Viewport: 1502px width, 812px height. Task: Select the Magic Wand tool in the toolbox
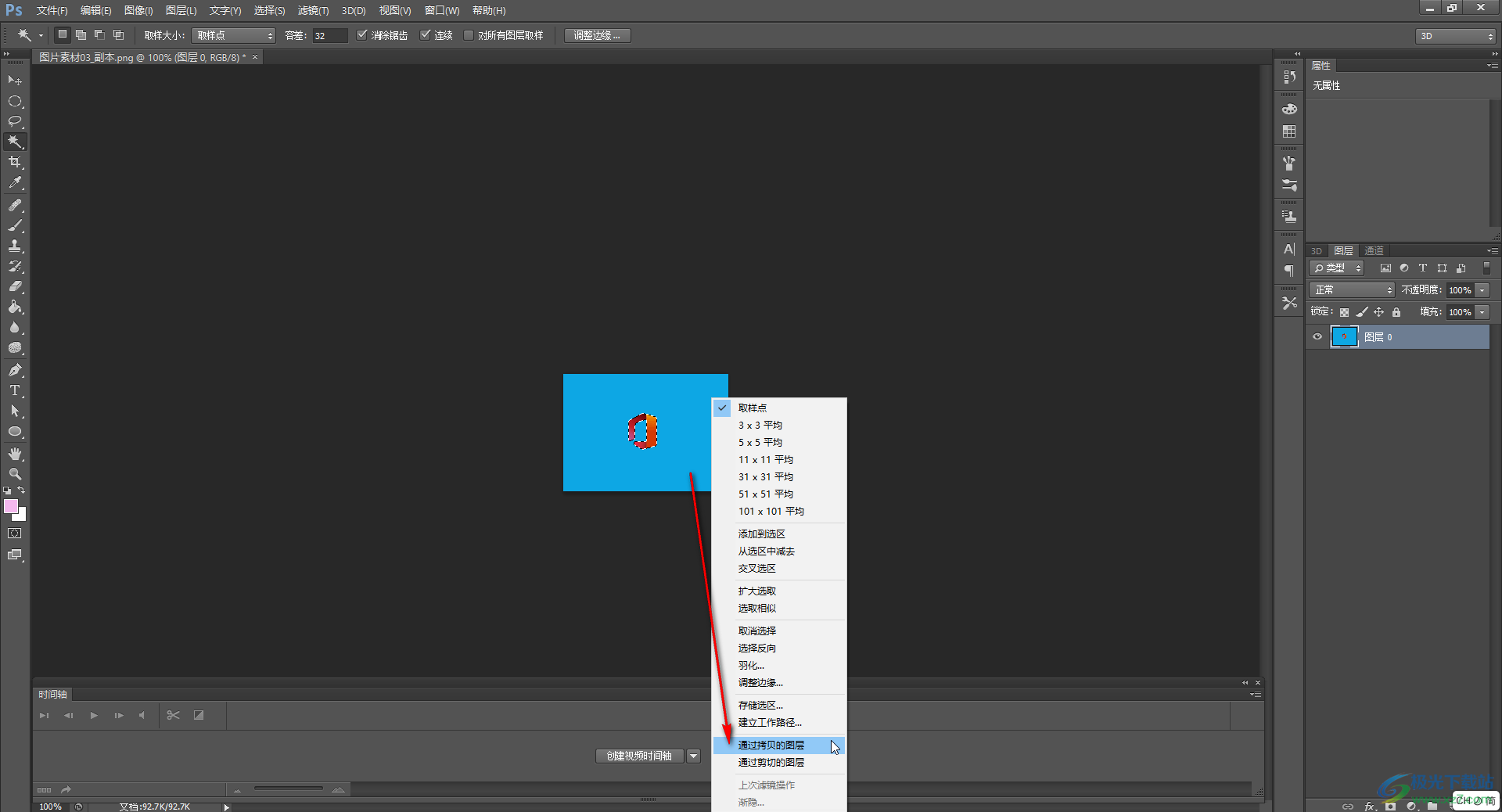15,142
